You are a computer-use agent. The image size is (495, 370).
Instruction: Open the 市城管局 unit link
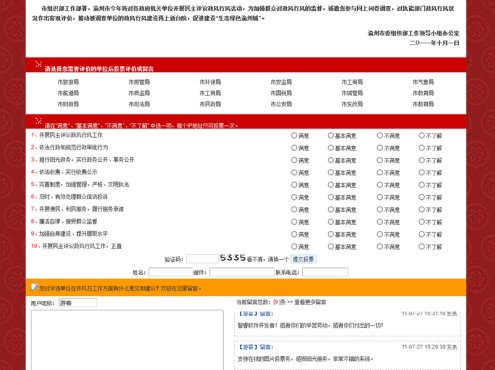pyautogui.click(x=352, y=93)
